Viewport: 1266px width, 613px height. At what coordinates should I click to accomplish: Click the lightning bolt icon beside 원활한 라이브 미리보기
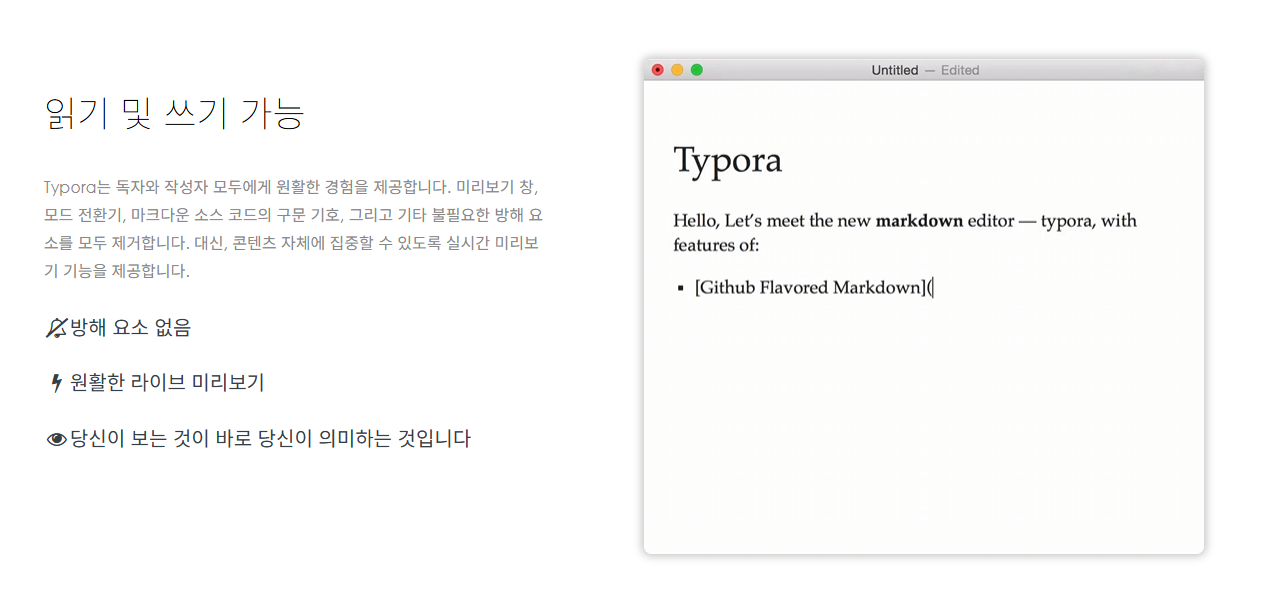point(57,383)
